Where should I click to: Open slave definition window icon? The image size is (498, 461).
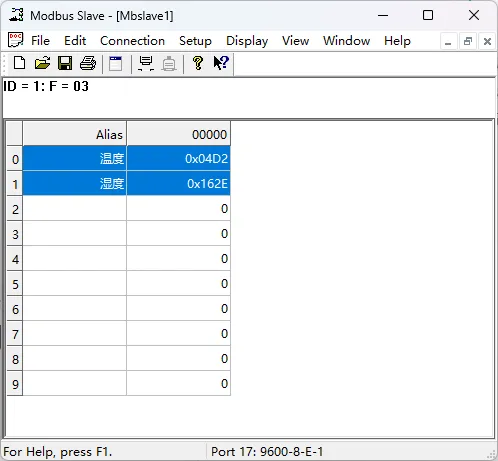point(115,63)
